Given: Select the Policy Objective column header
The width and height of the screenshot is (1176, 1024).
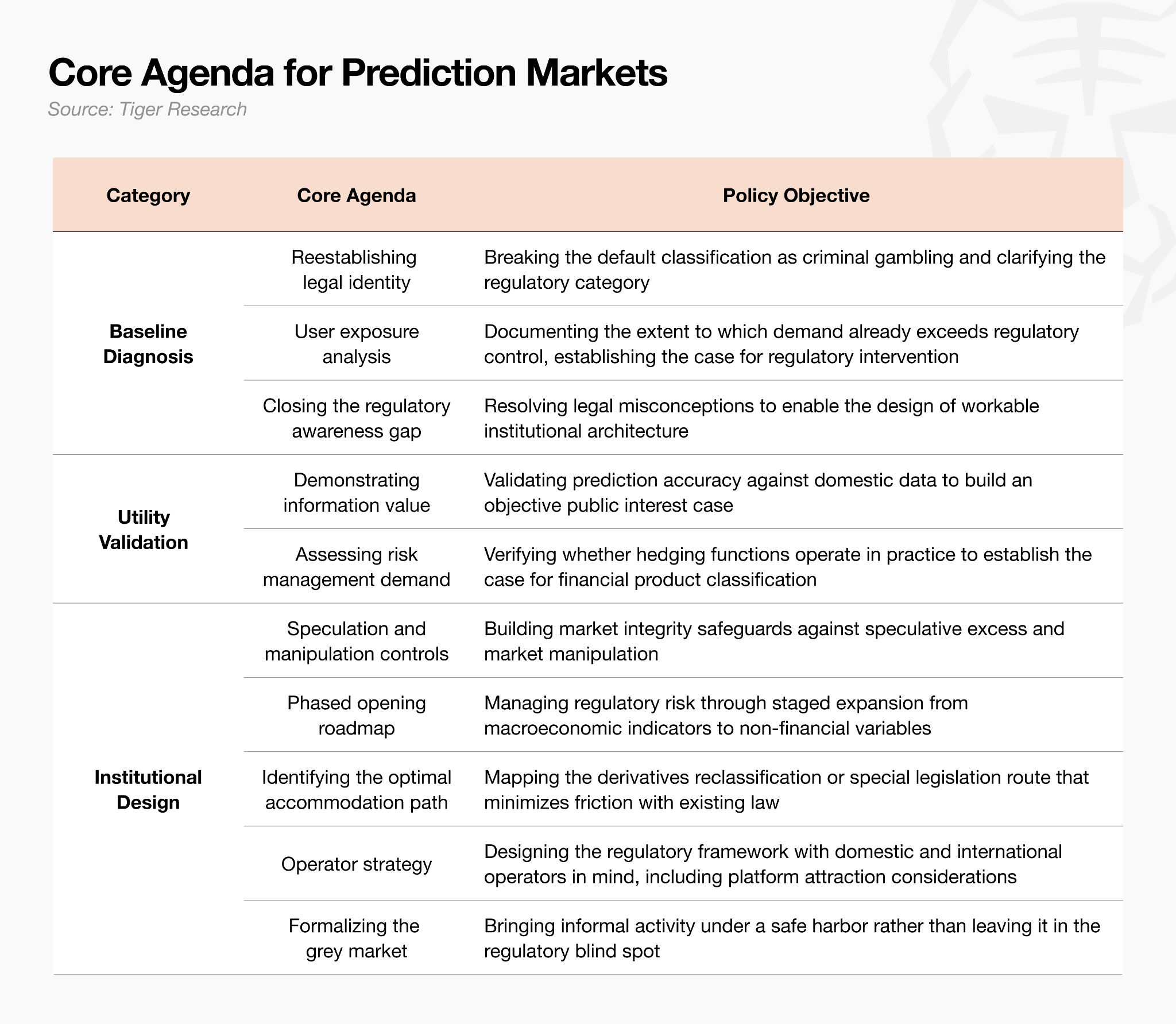Looking at the screenshot, I should [796, 195].
